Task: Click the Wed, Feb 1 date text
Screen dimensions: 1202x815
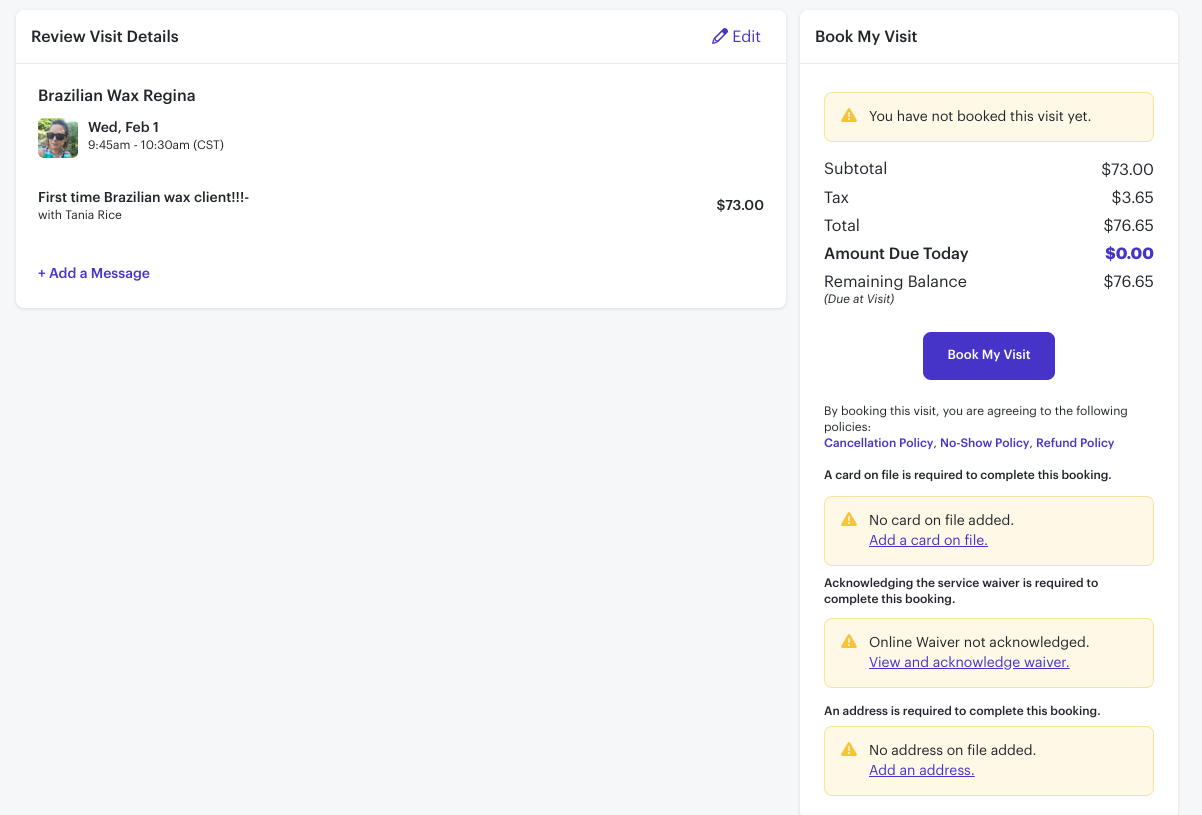Action: [123, 127]
